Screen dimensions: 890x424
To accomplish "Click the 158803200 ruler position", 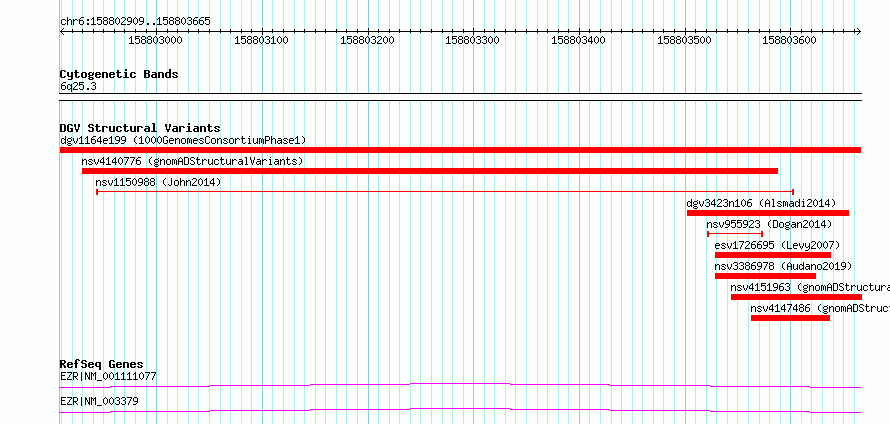I will tap(367, 40).
